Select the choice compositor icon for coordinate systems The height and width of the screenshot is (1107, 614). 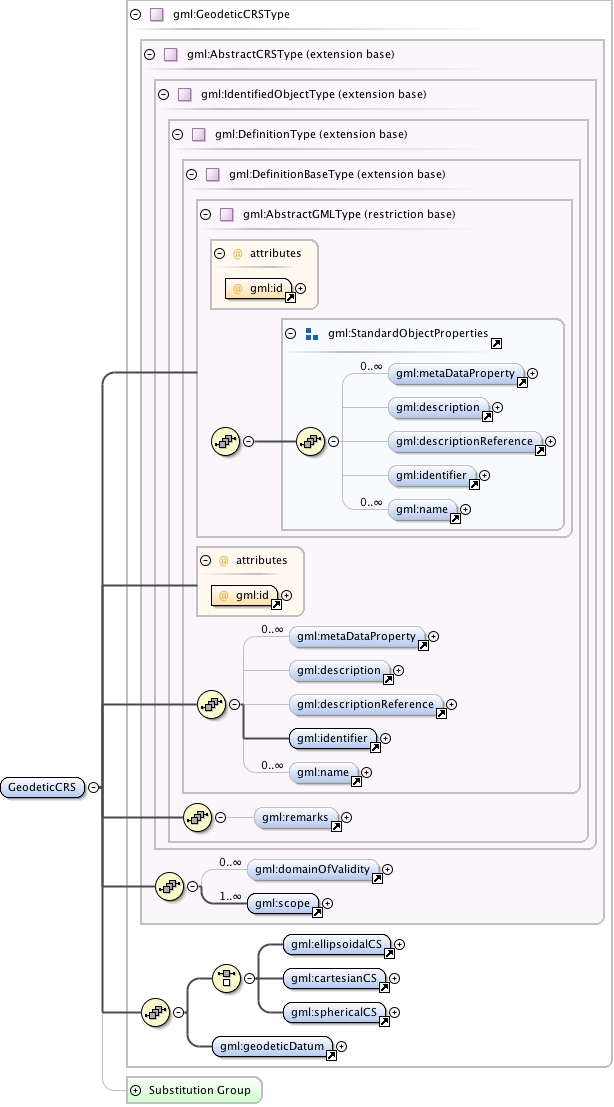(x=227, y=979)
